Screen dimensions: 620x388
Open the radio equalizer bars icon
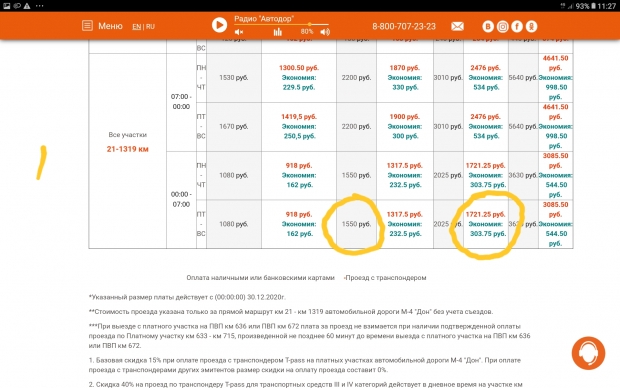[x=278, y=32]
